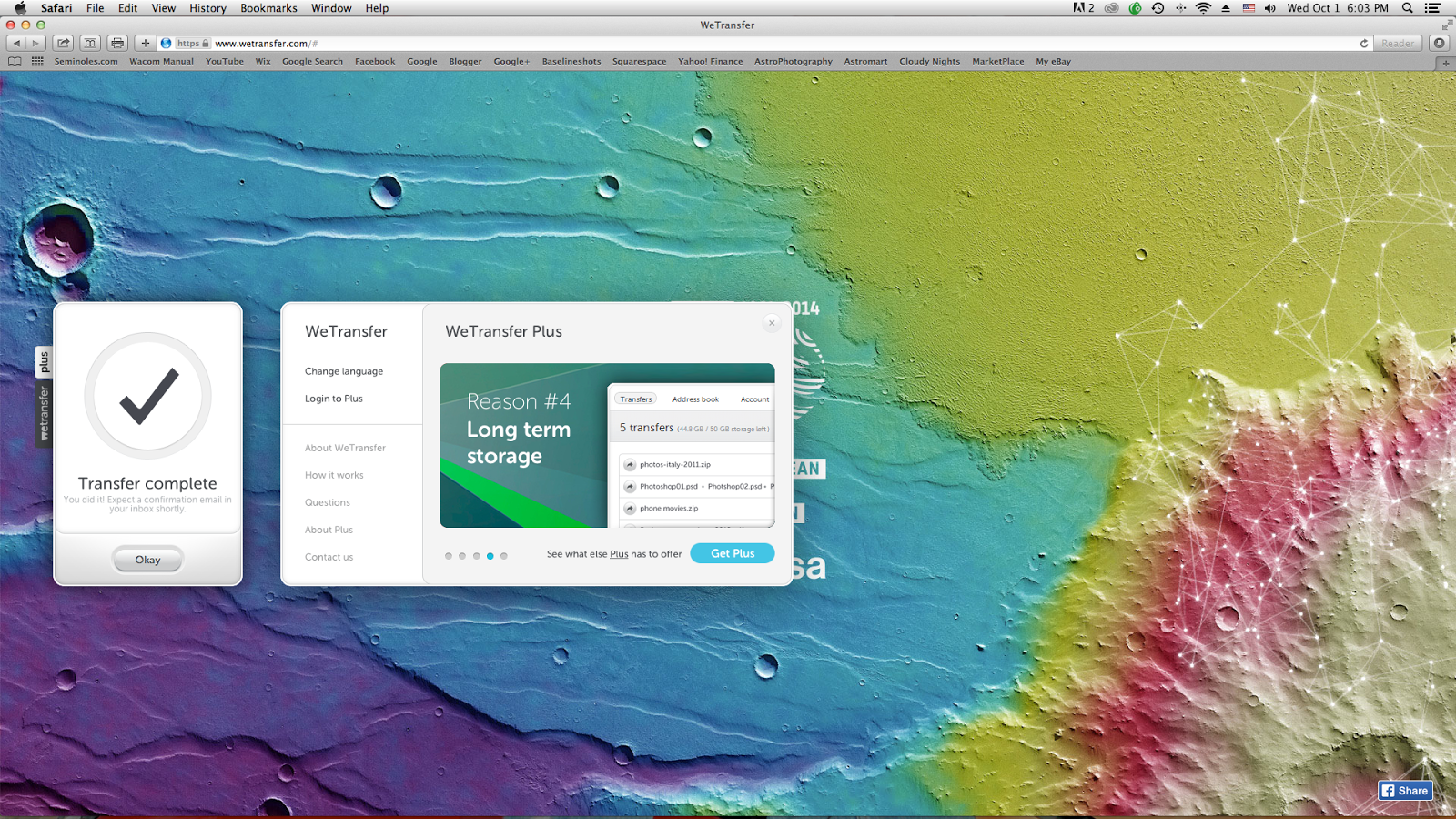Open the Google Search bookmark
Image resolution: width=1456 pixels, height=819 pixels.
click(312, 61)
